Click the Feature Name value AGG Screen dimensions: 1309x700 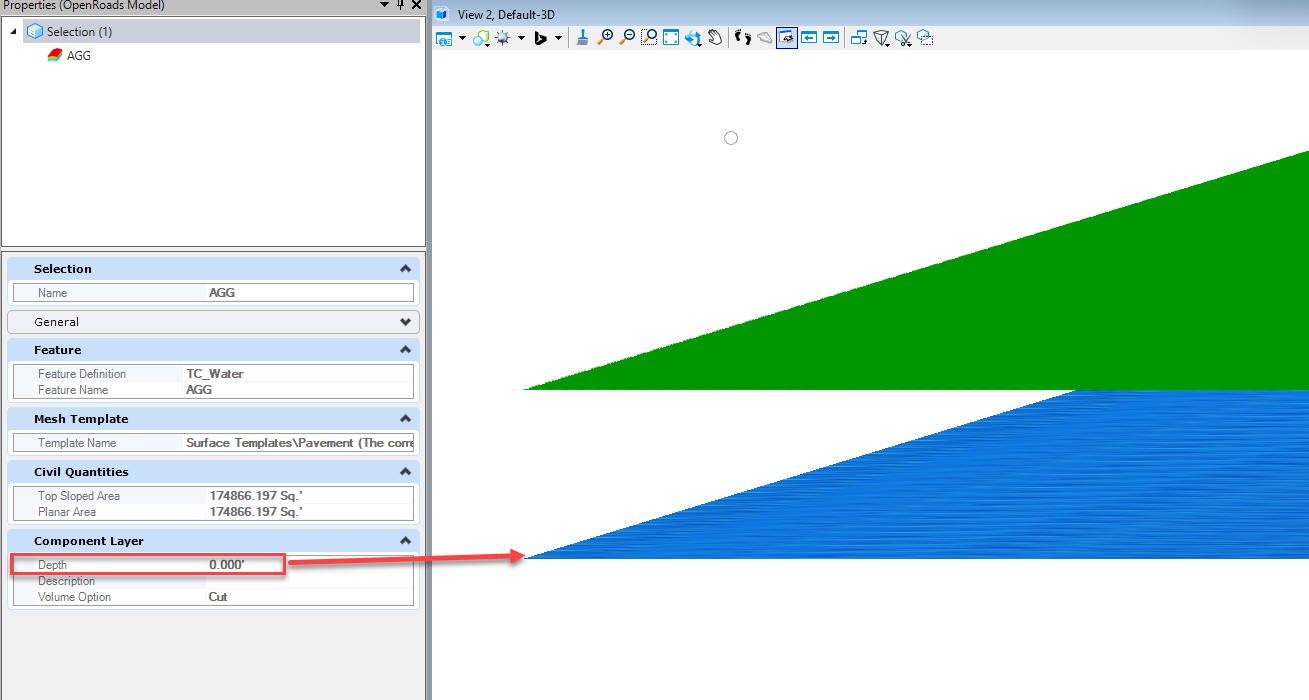click(199, 390)
